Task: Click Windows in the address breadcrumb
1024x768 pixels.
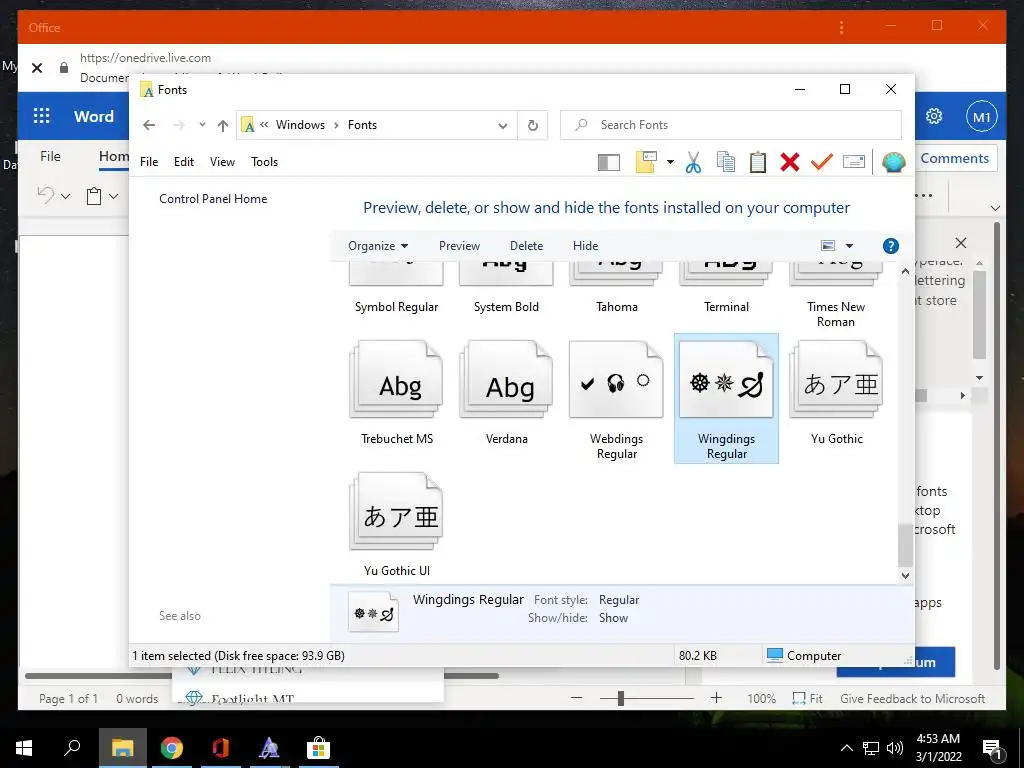Action: [300, 125]
